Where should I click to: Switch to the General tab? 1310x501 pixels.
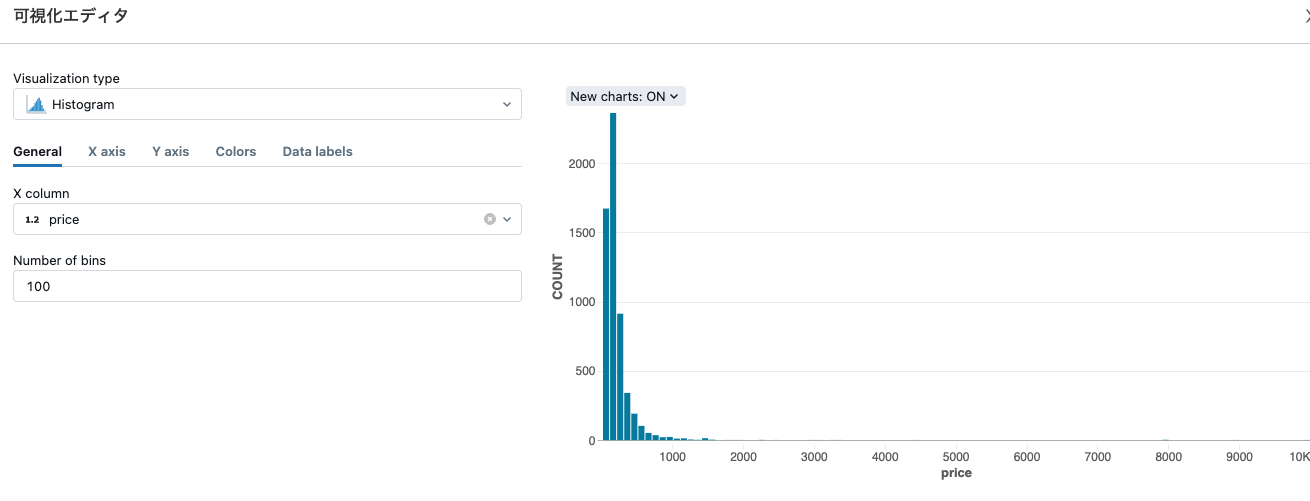(37, 152)
